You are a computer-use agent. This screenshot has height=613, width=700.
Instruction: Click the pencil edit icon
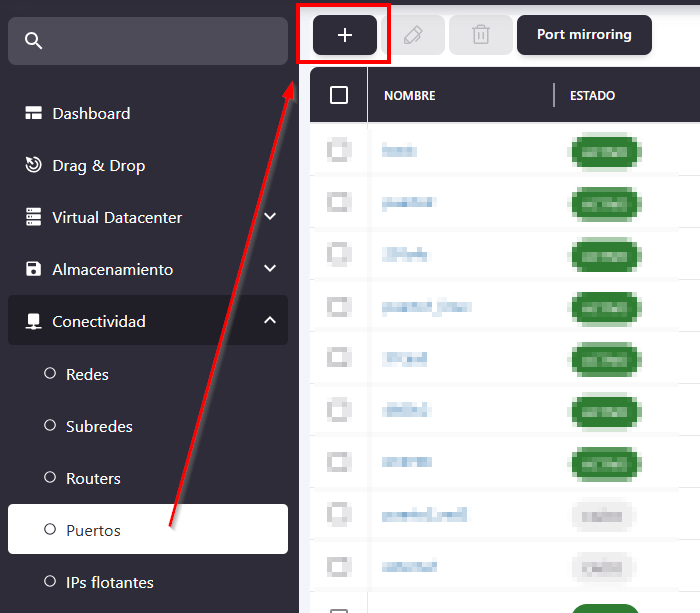[x=413, y=35]
